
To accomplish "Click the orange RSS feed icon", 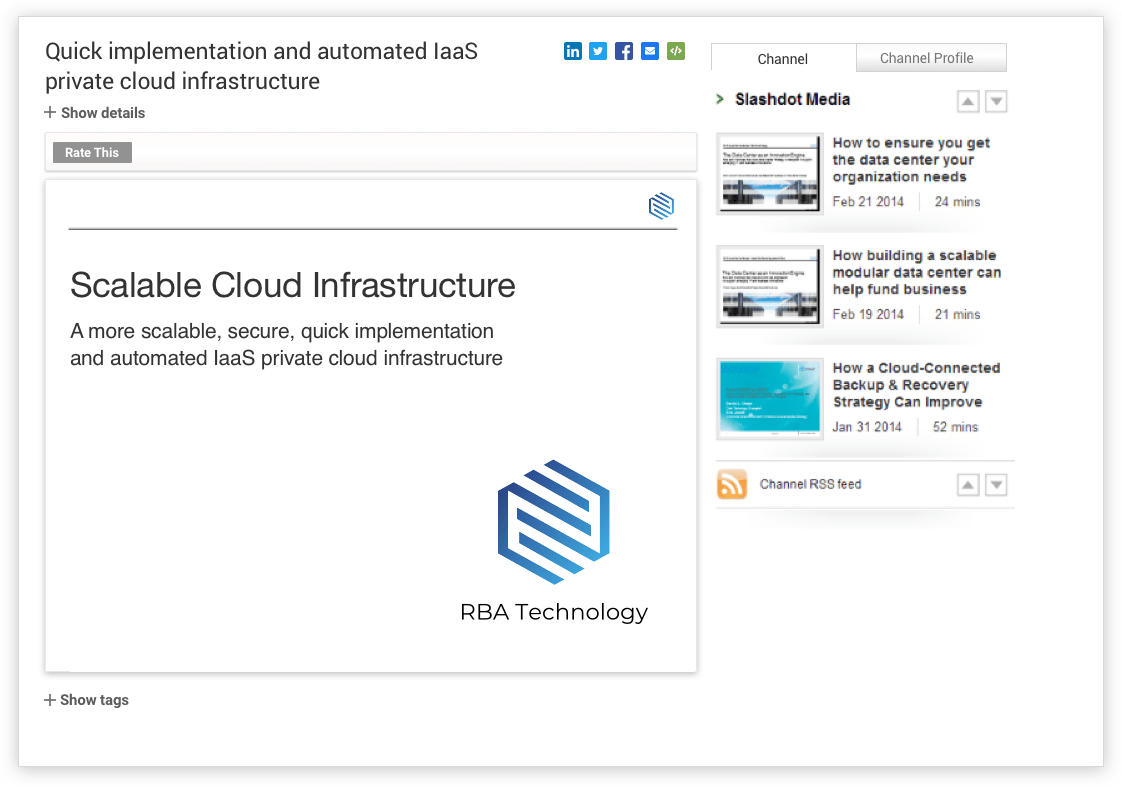I will (x=732, y=484).
